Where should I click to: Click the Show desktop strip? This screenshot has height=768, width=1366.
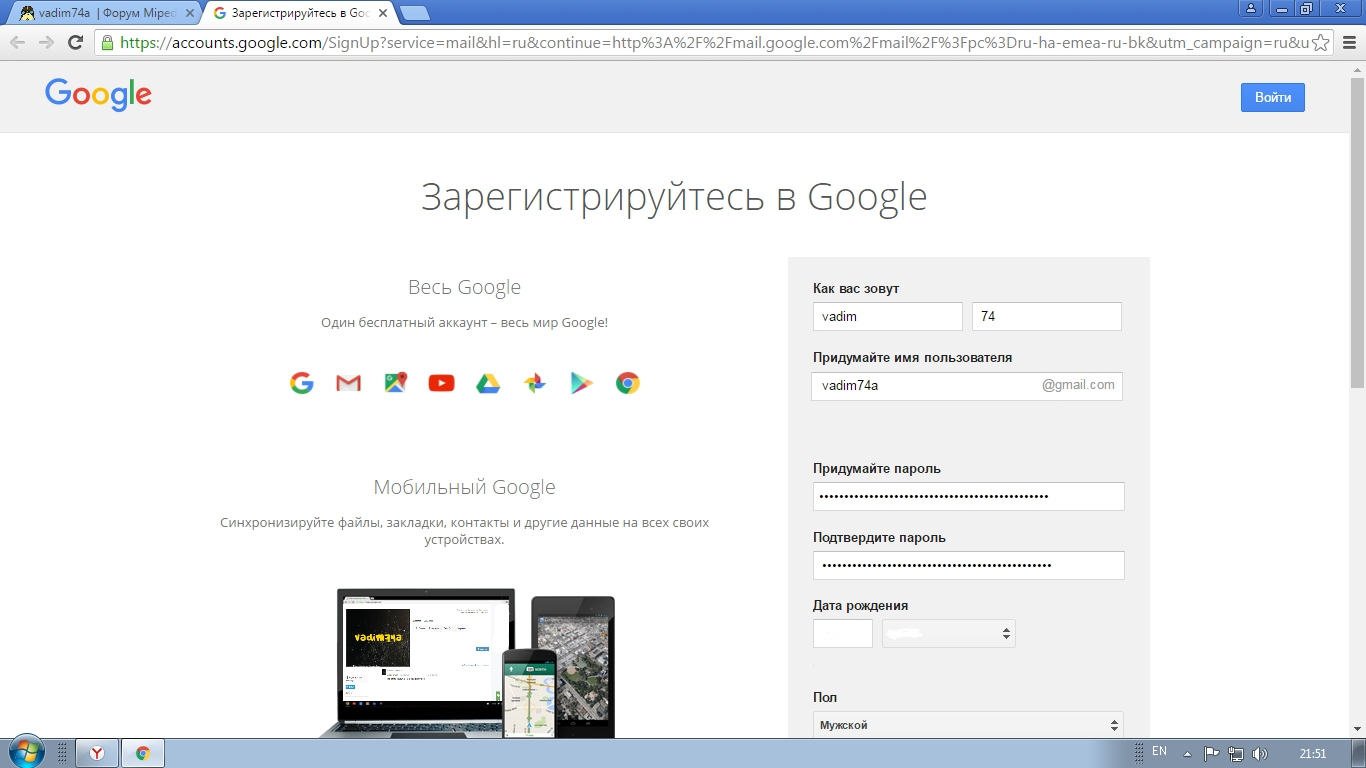click(x=1359, y=753)
